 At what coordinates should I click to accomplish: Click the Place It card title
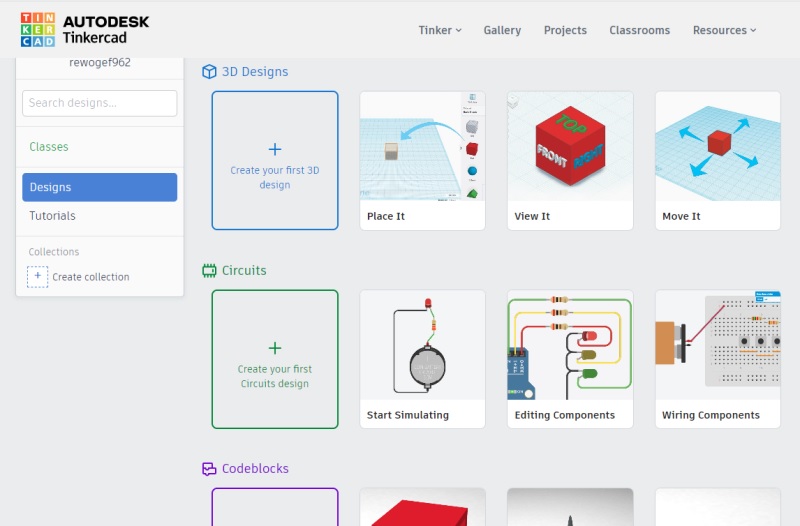(386, 216)
